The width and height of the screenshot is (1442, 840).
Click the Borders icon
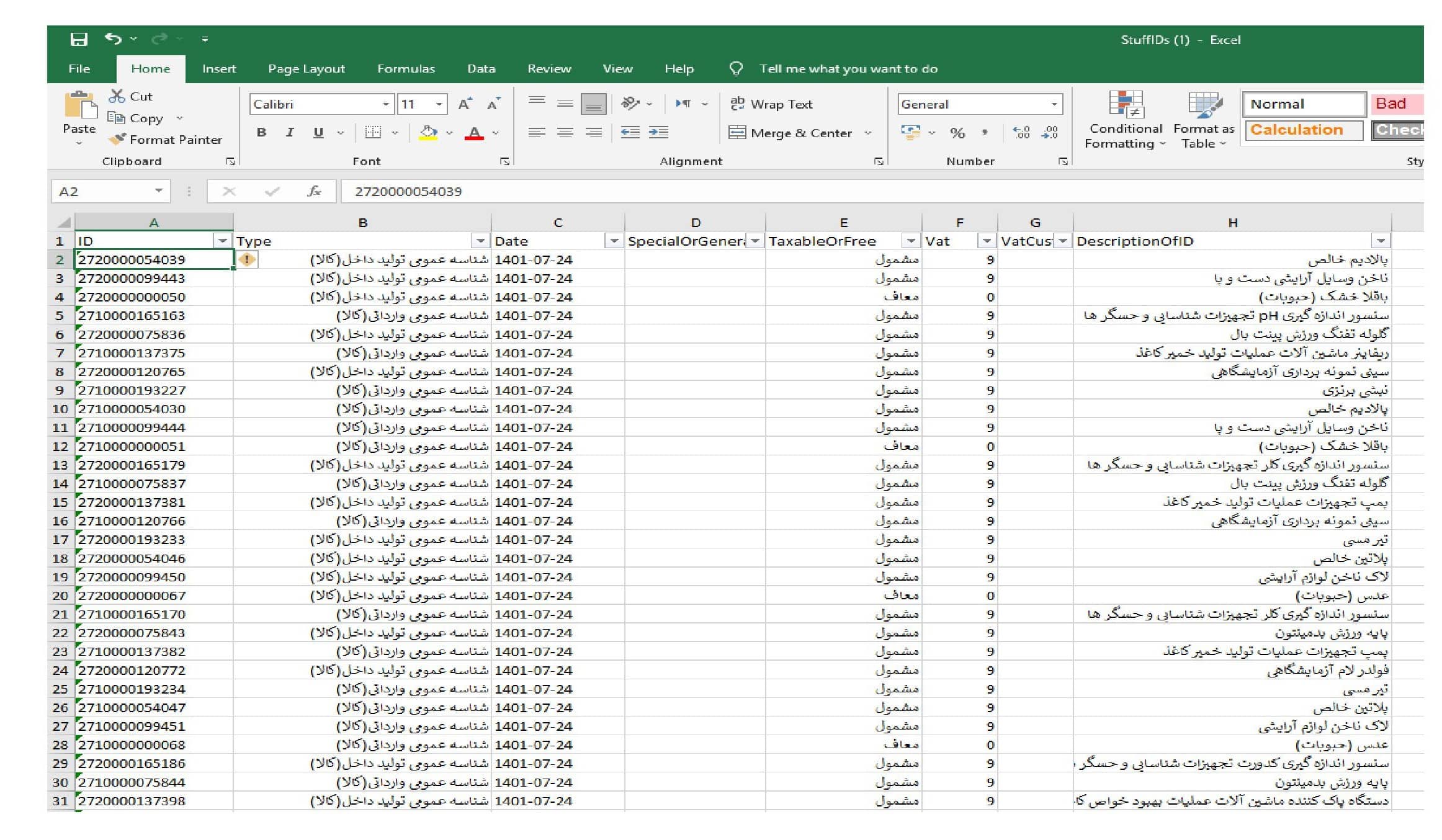click(373, 132)
